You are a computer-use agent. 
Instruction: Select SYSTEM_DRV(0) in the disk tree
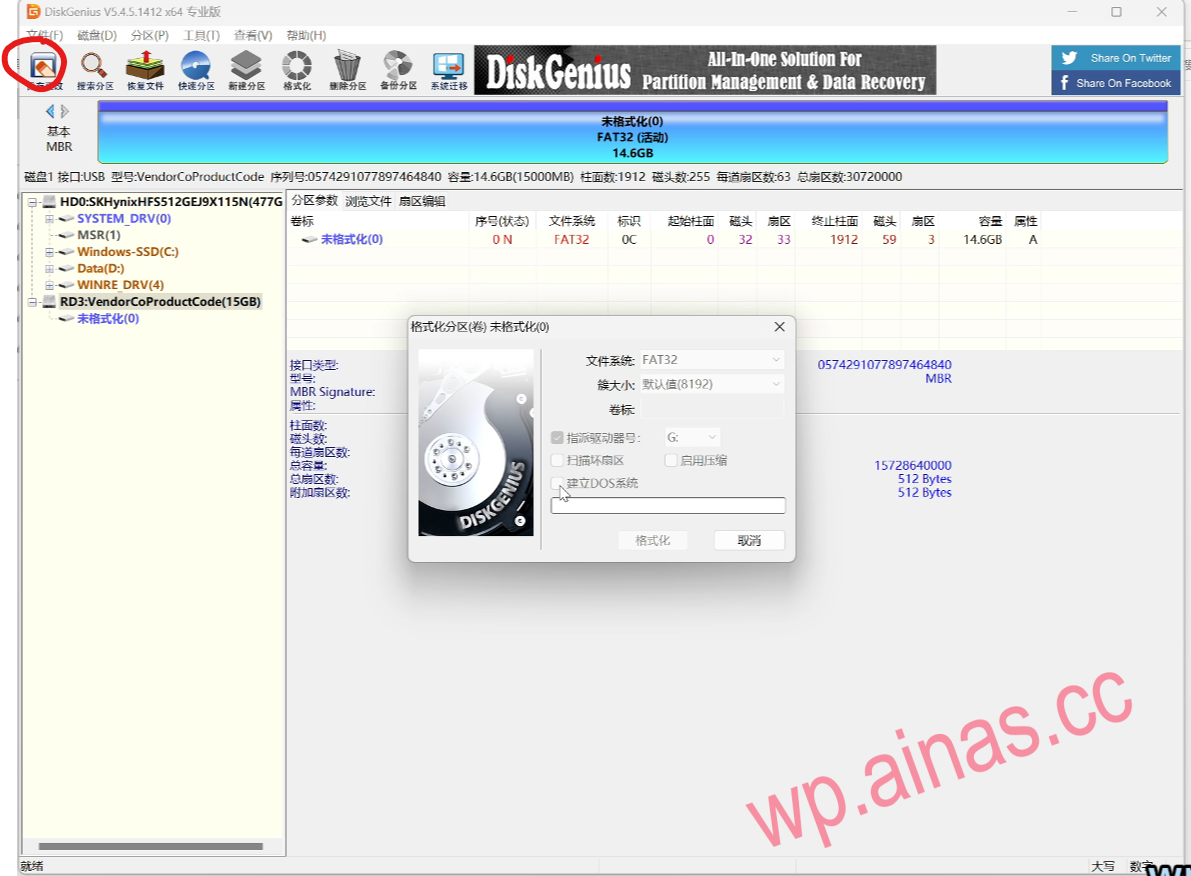pos(124,218)
